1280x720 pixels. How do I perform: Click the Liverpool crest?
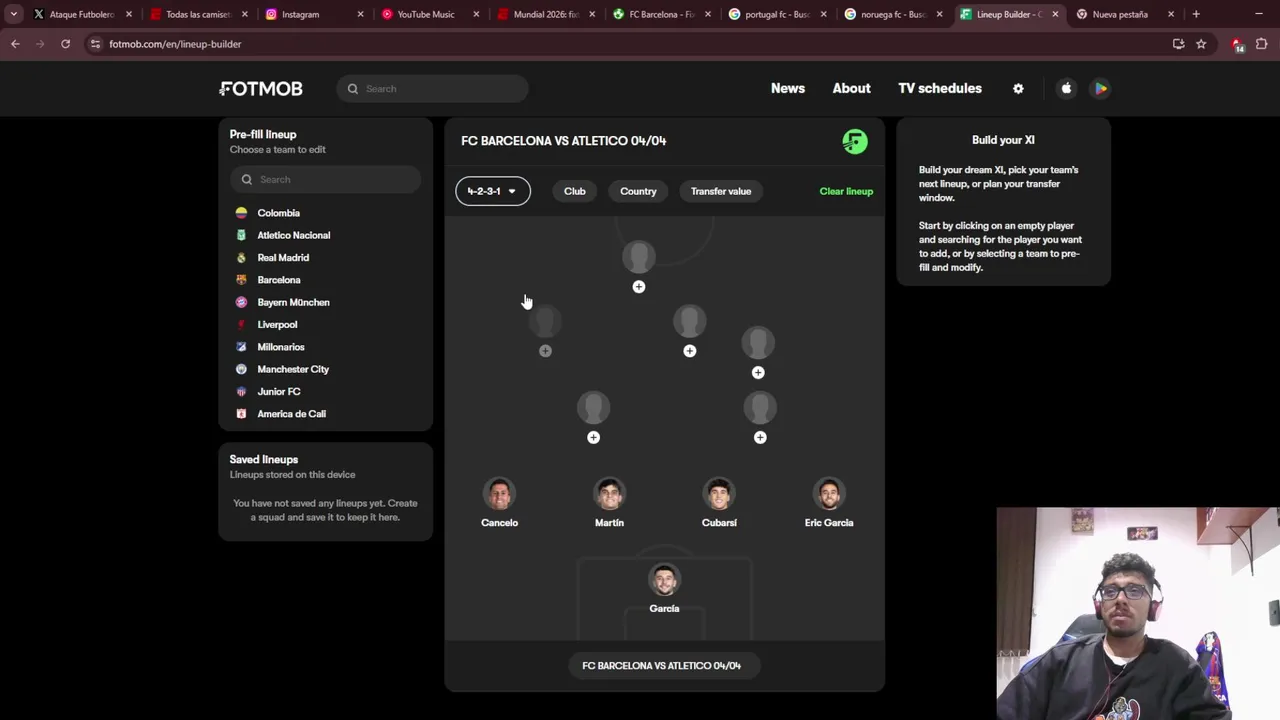241,324
